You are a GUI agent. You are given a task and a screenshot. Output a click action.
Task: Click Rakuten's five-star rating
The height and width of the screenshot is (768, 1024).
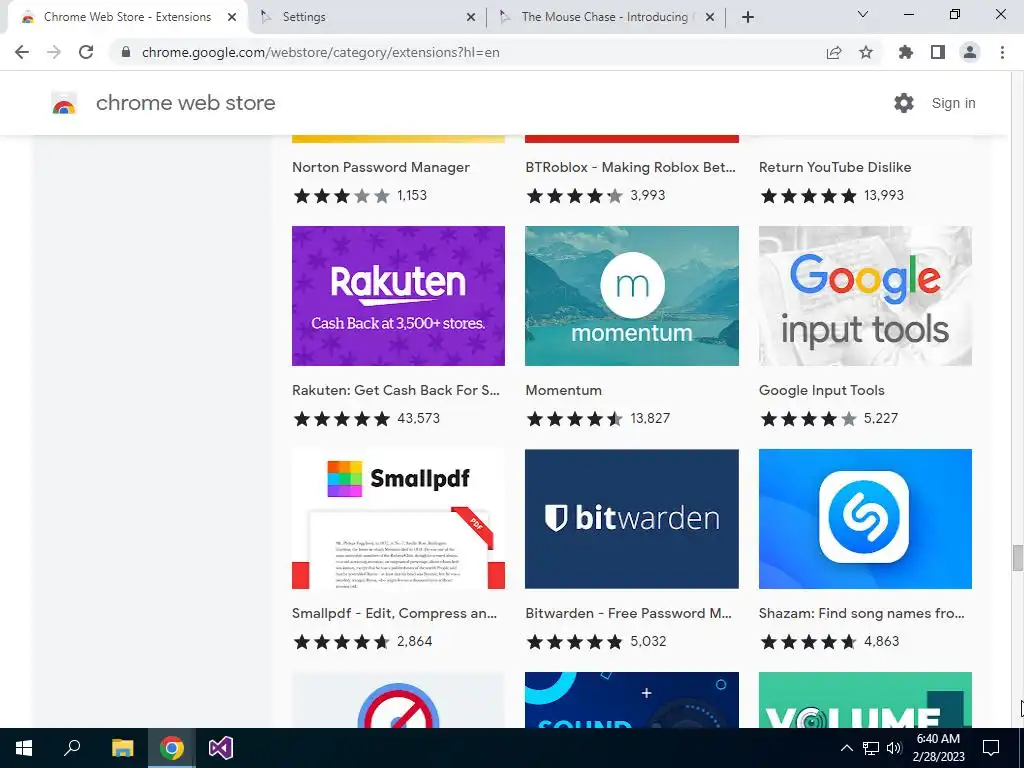click(x=342, y=419)
